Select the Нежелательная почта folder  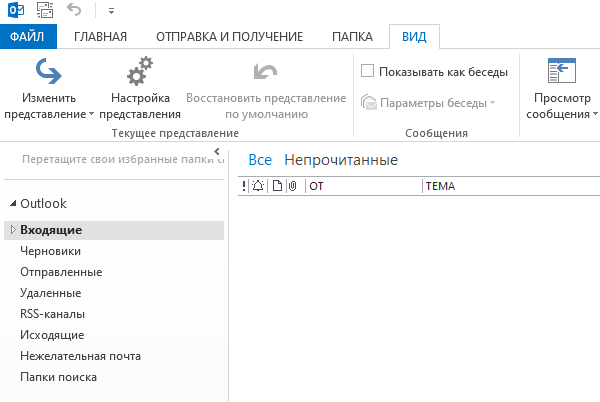pos(80,356)
